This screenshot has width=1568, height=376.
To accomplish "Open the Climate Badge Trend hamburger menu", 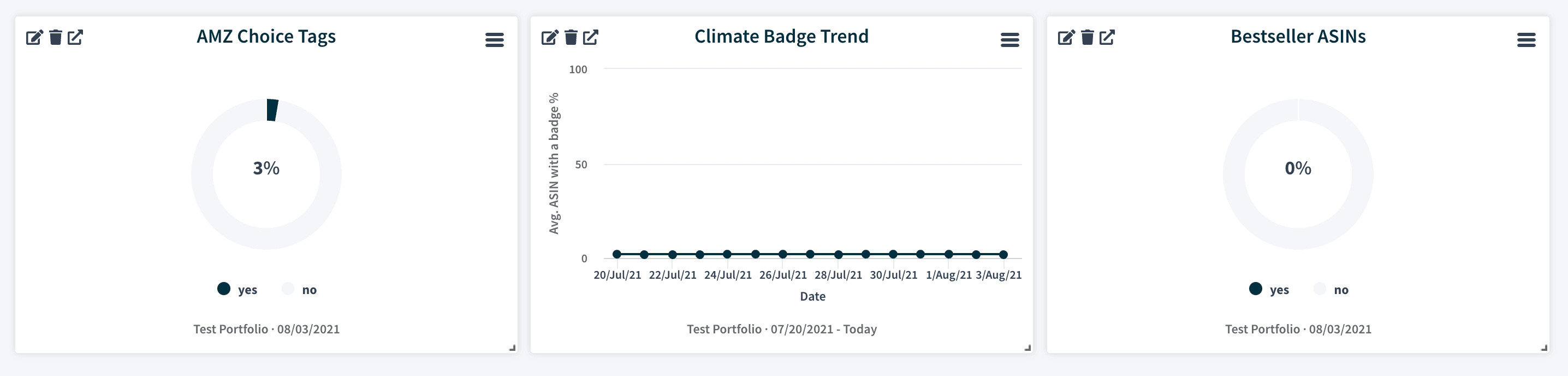I will click(1010, 40).
